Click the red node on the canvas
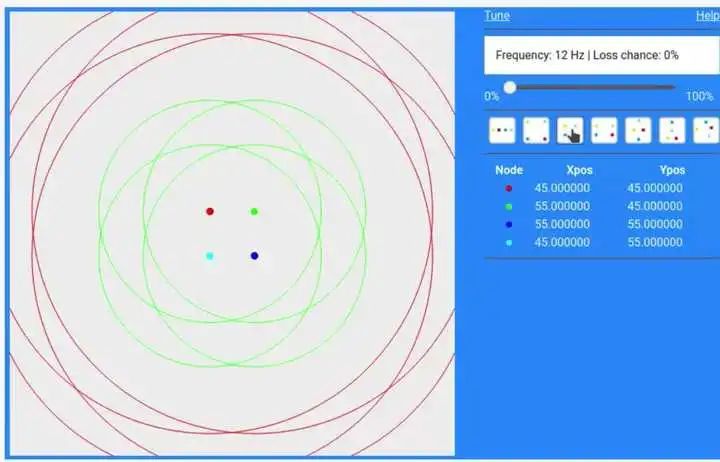720x462 pixels. pyautogui.click(x=210, y=211)
